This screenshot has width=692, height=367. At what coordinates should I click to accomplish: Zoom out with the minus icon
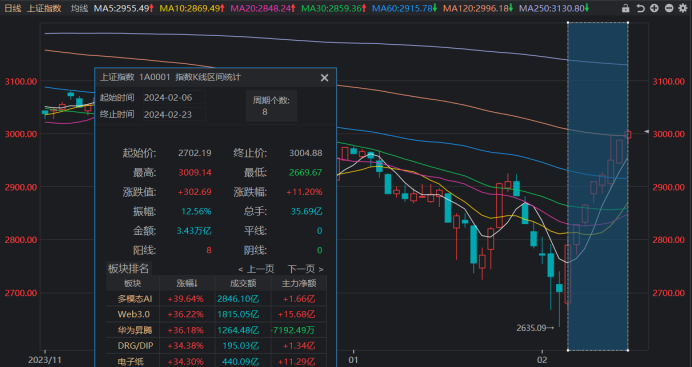(x=669, y=8)
